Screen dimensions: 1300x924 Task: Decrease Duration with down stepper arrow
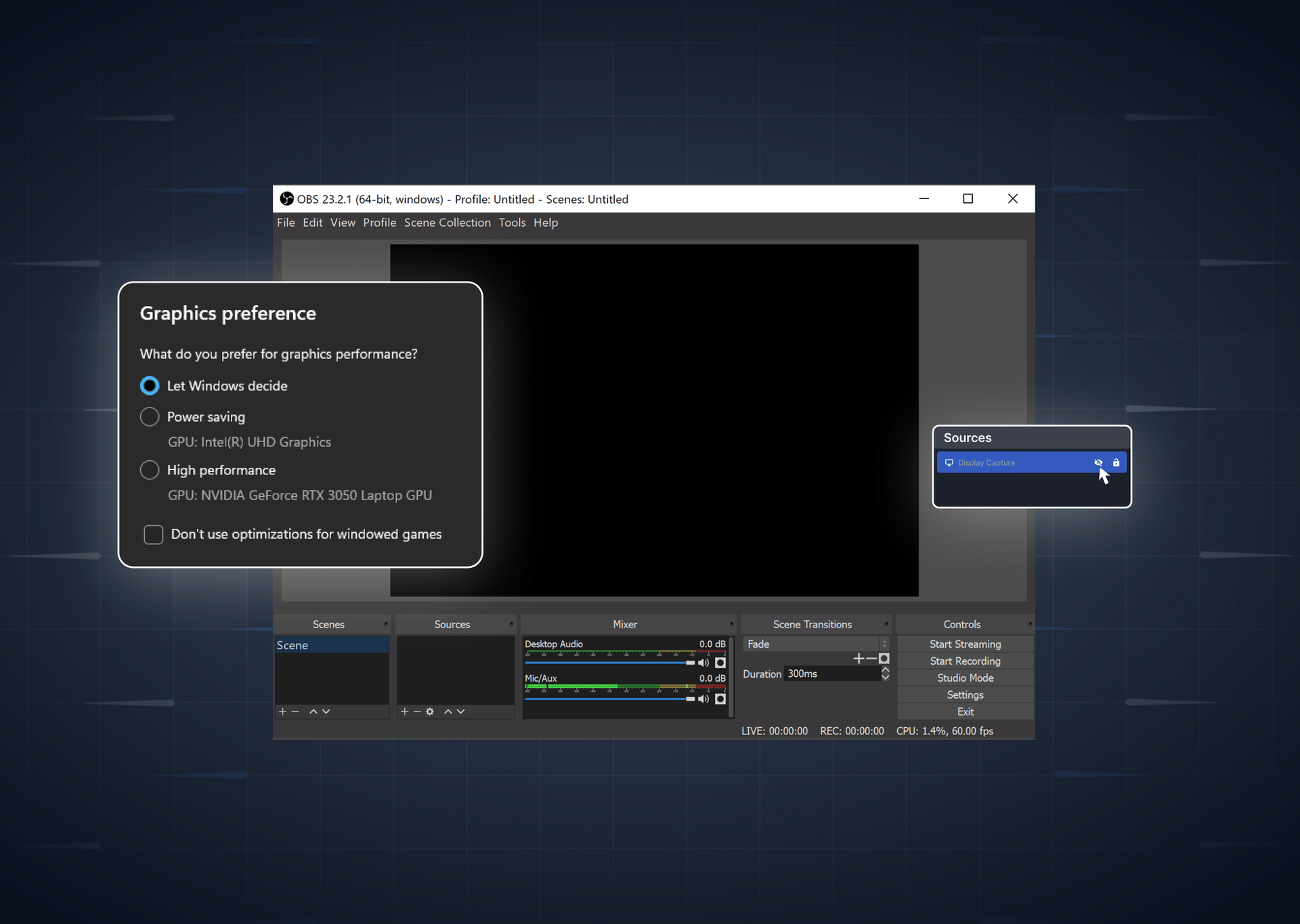tap(885, 678)
